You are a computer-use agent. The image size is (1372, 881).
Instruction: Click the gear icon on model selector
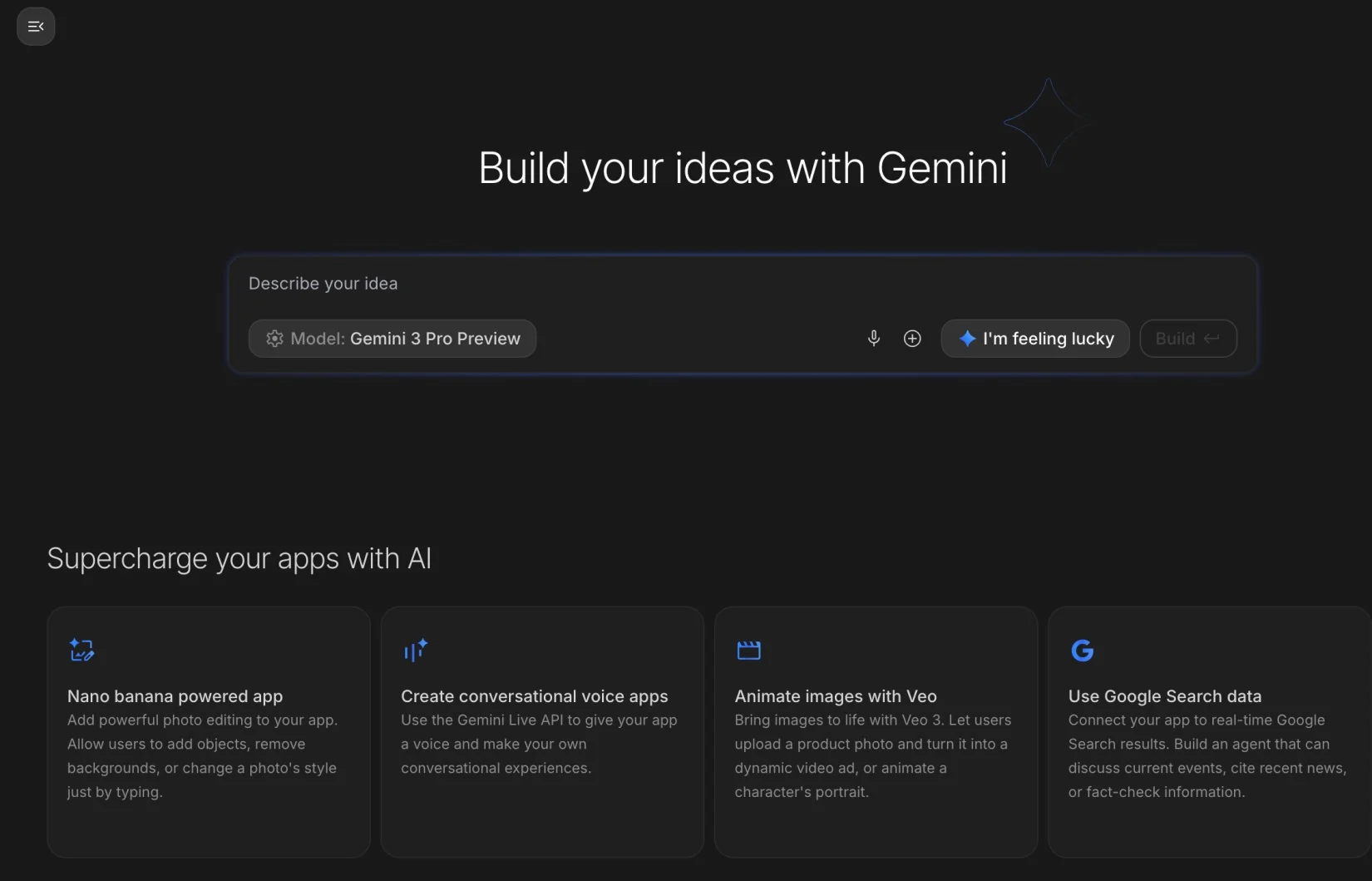pyautogui.click(x=274, y=339)
